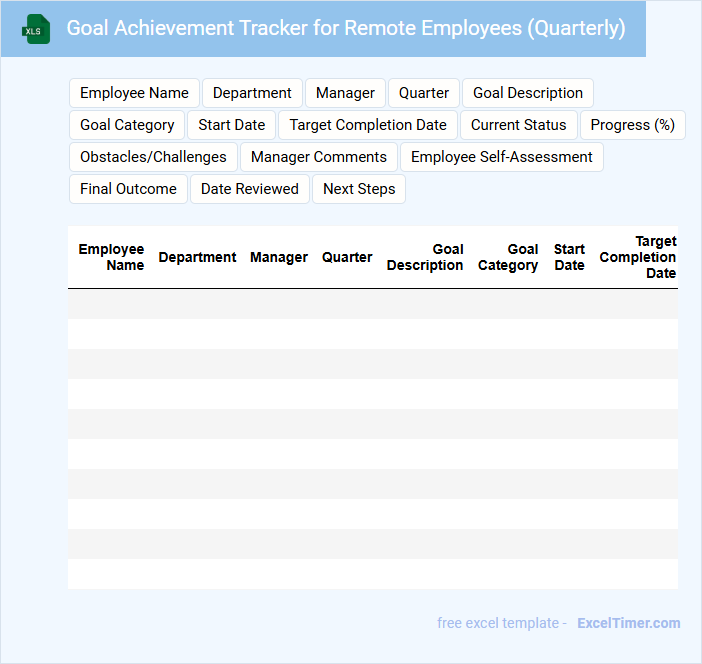Select the Obstacles/Challenges tag
The image size is (702, 664).
click(x=153, y=157)
